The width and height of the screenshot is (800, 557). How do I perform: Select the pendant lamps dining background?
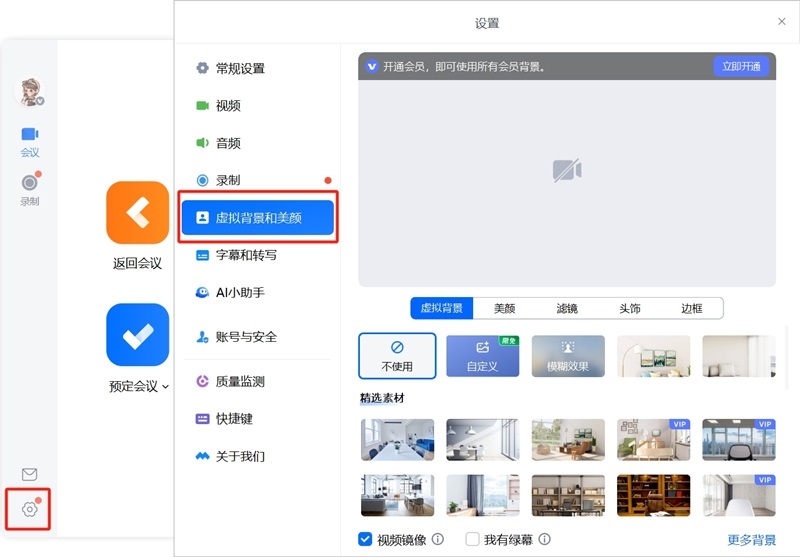pyautogui.click(x=483, y=440)
